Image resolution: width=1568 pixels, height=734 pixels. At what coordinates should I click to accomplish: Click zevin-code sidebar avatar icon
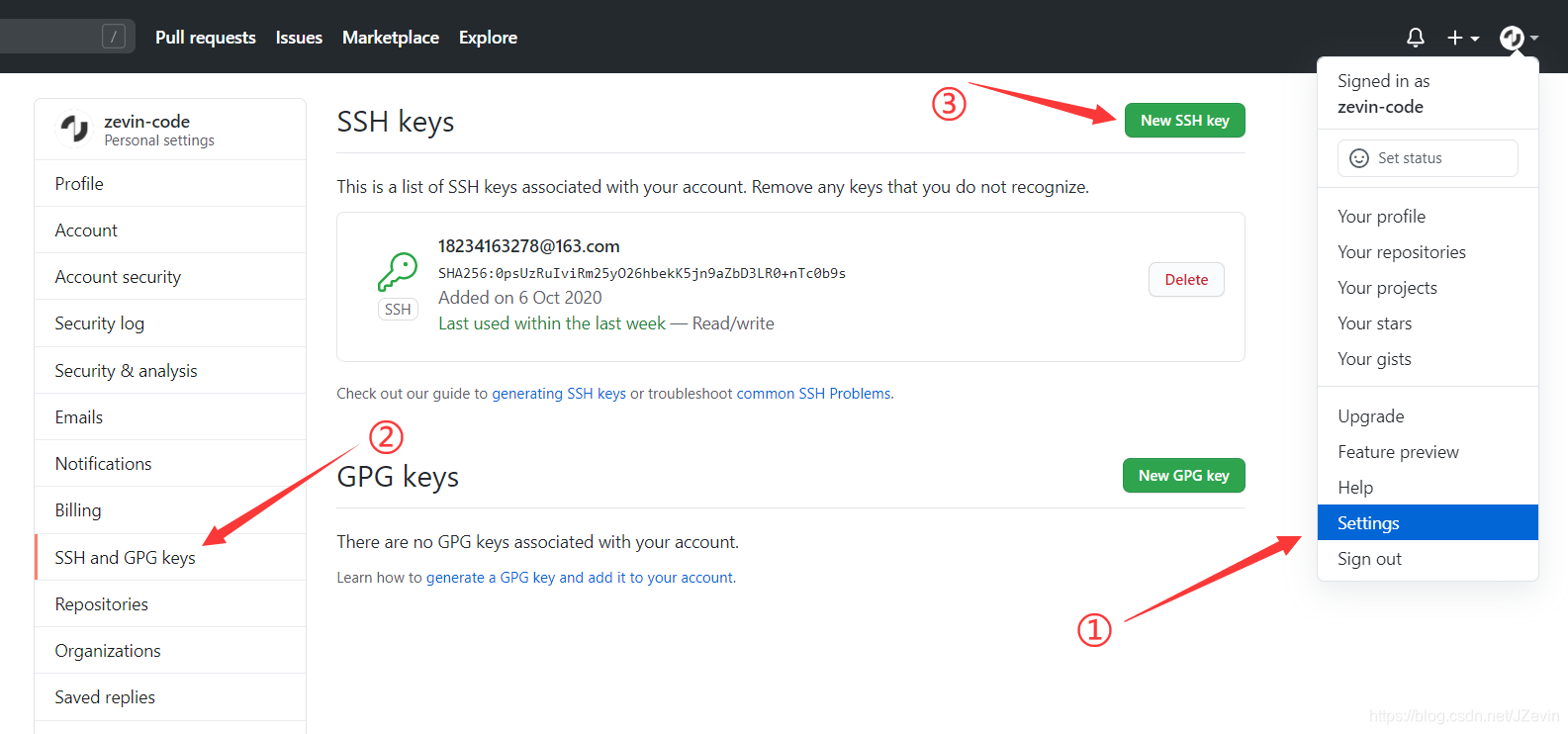(75, 129)
